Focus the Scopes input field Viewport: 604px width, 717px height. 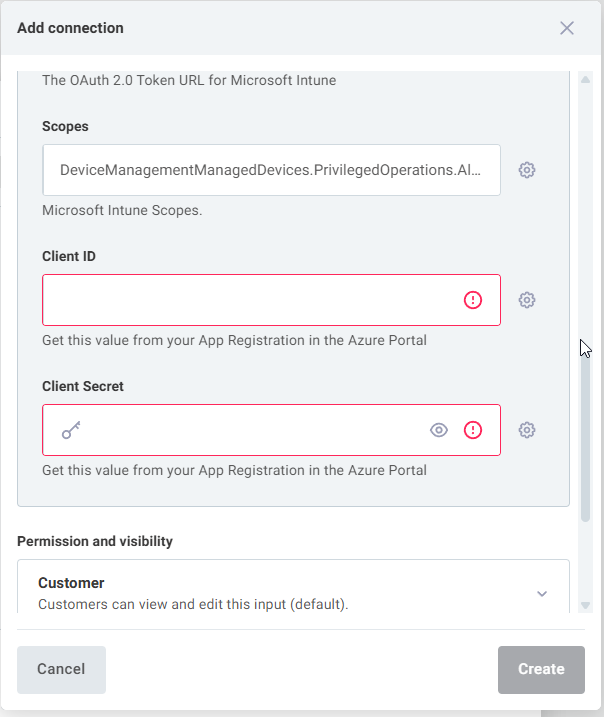272,170
